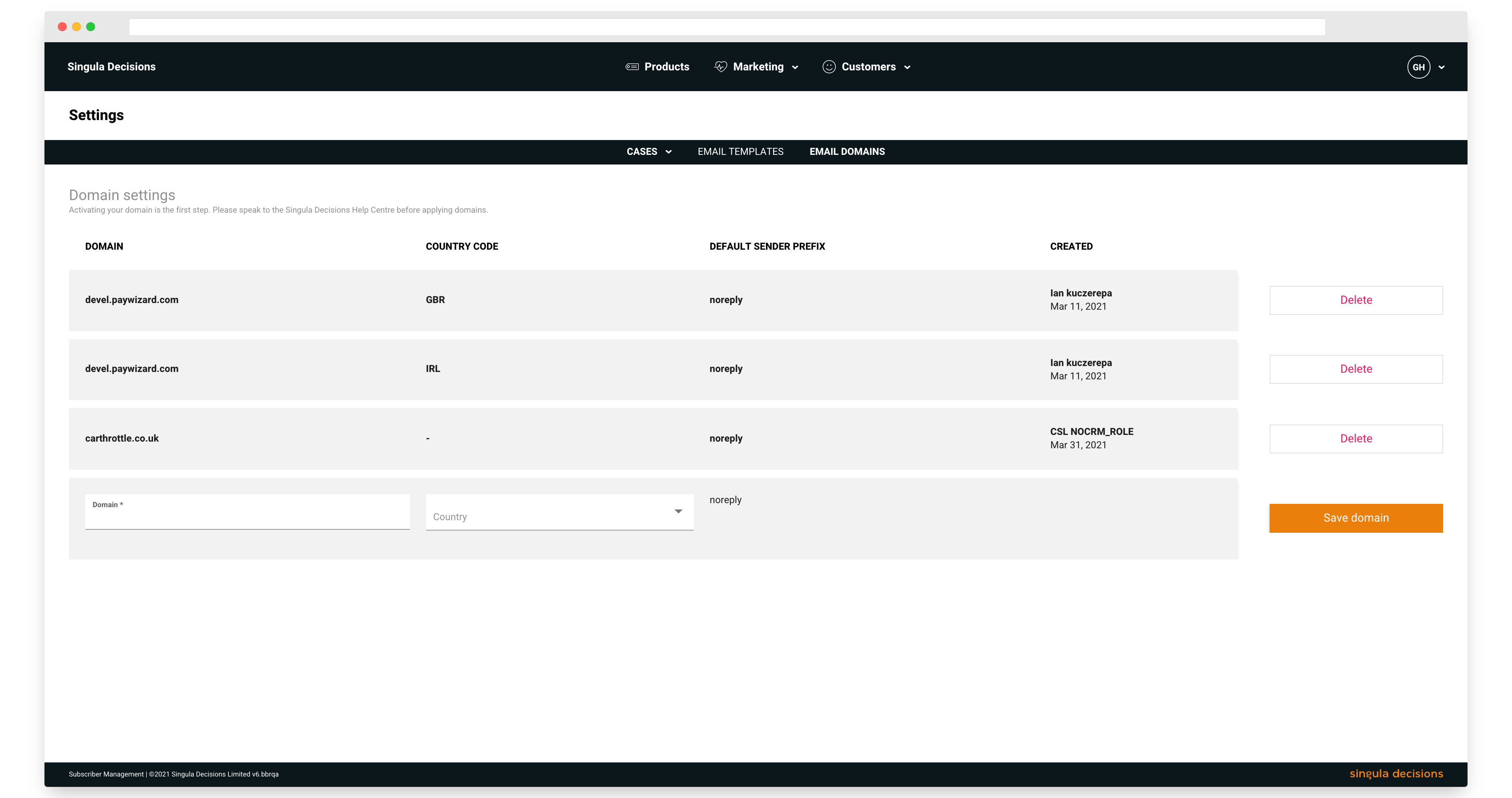Screen dimensions: 1512x798
Task: Select the Email Domains tab
Action: click(846, 152)
